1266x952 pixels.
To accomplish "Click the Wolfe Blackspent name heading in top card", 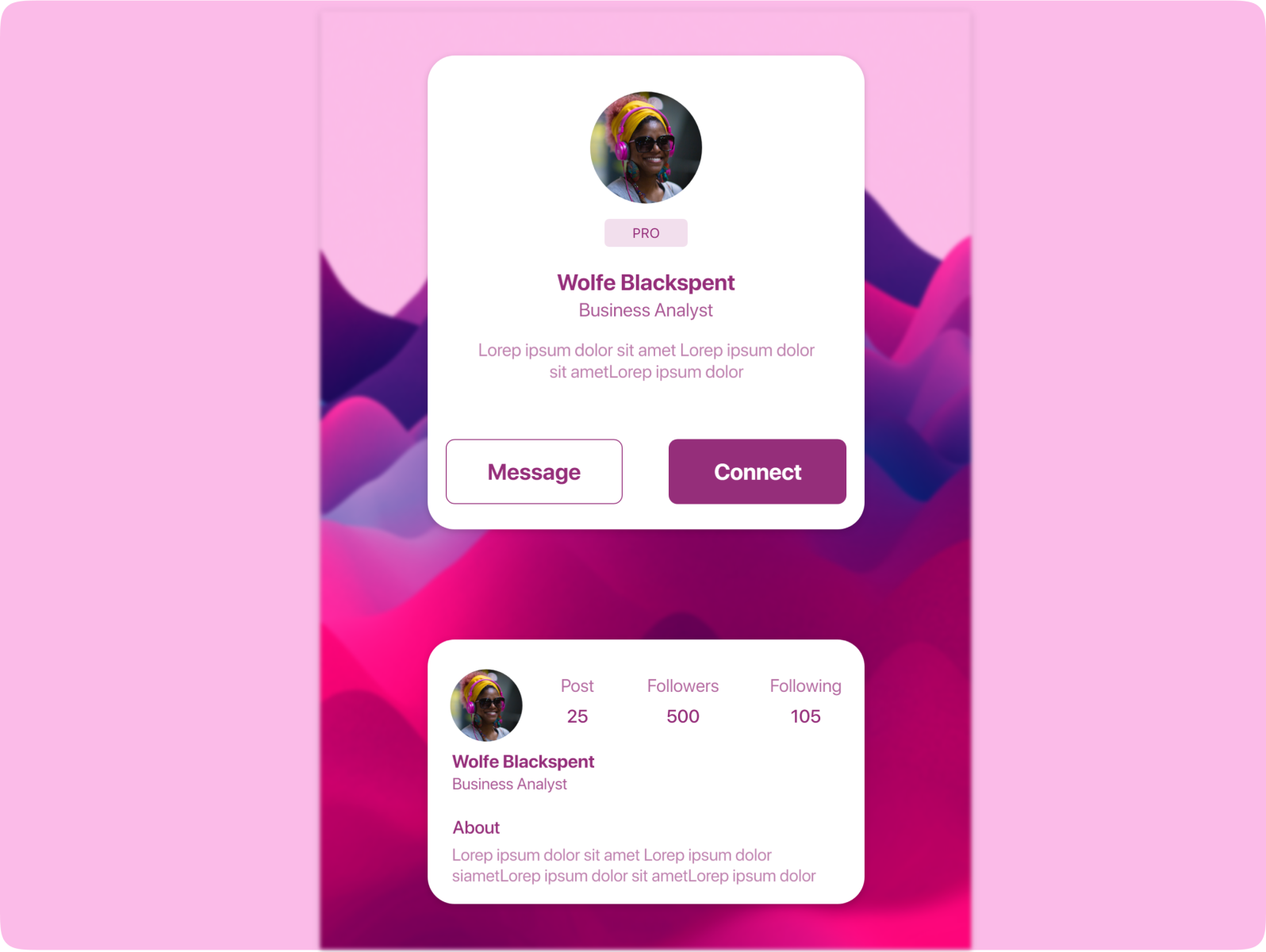I will (646, 282).
